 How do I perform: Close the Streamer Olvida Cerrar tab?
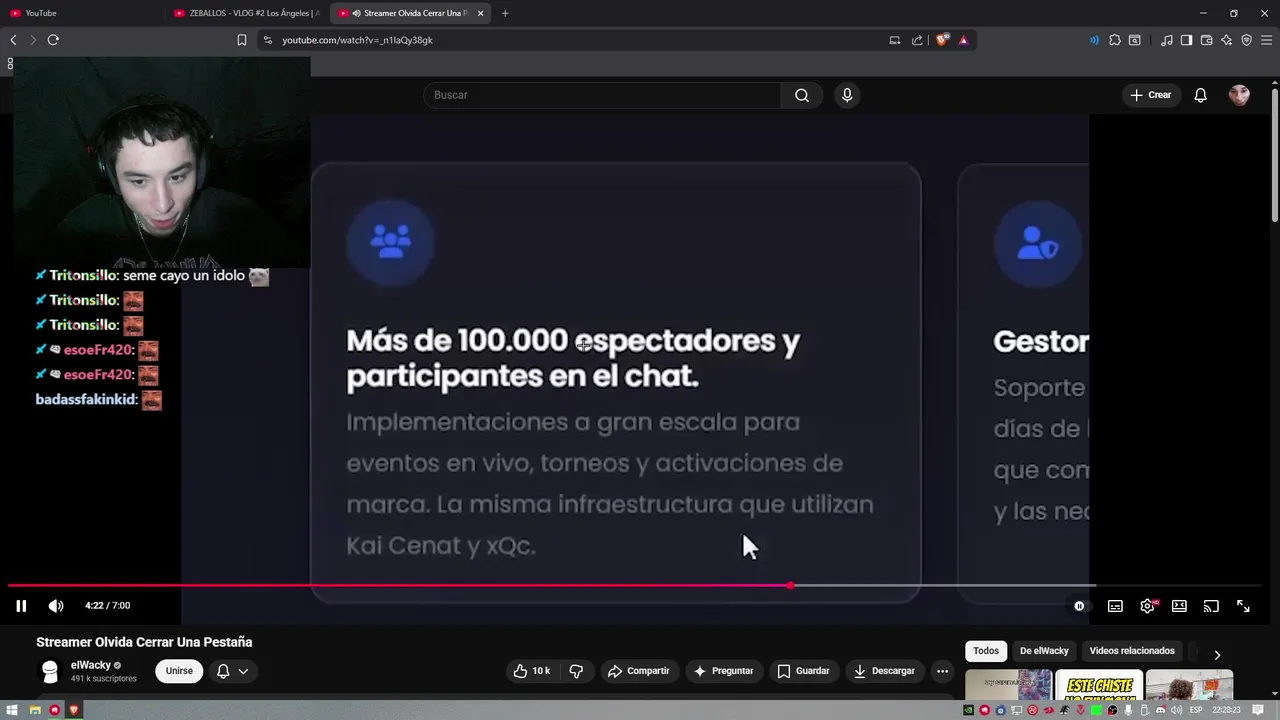(480, 13)
